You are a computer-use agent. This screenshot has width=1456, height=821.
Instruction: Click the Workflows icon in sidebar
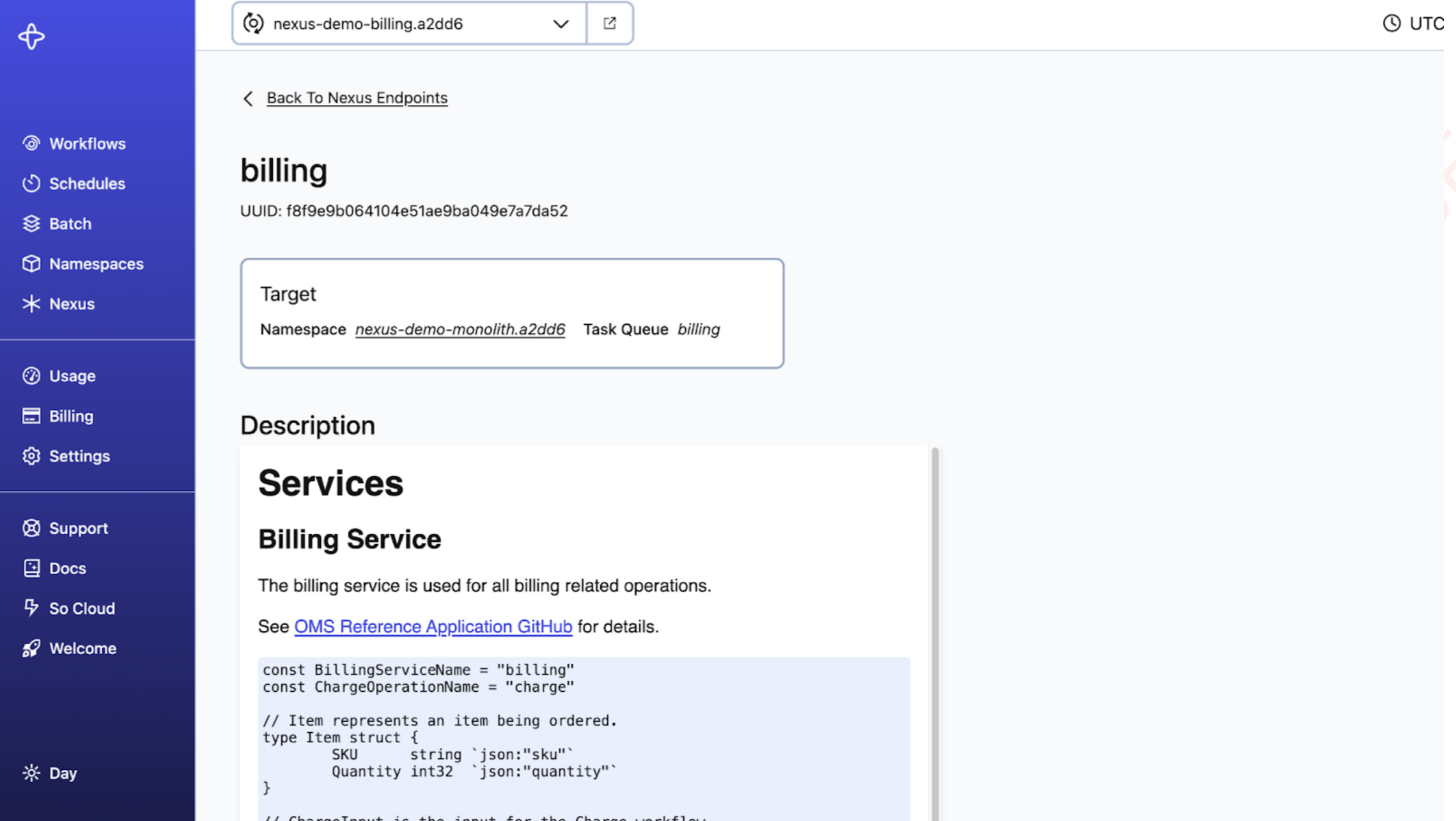click(x=31, y=143)
